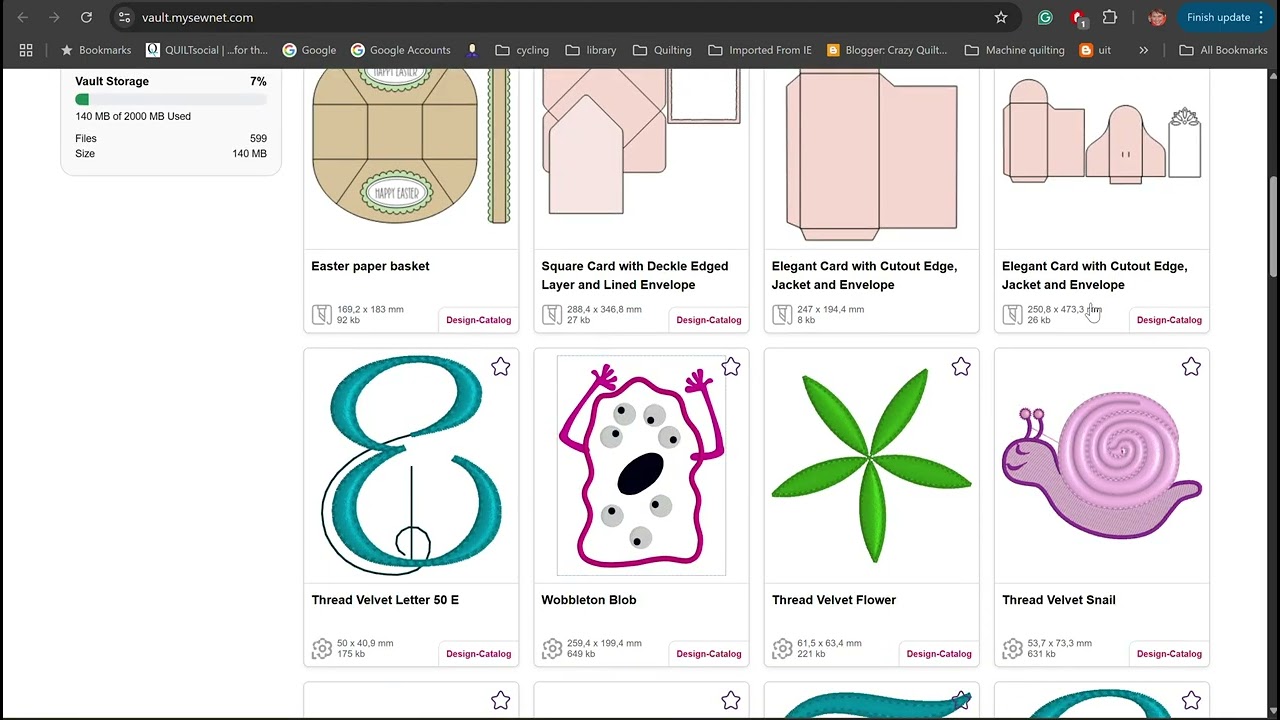Go back with the browser back arrow
Screen dimensions: 1280x720
click(22, 17)
